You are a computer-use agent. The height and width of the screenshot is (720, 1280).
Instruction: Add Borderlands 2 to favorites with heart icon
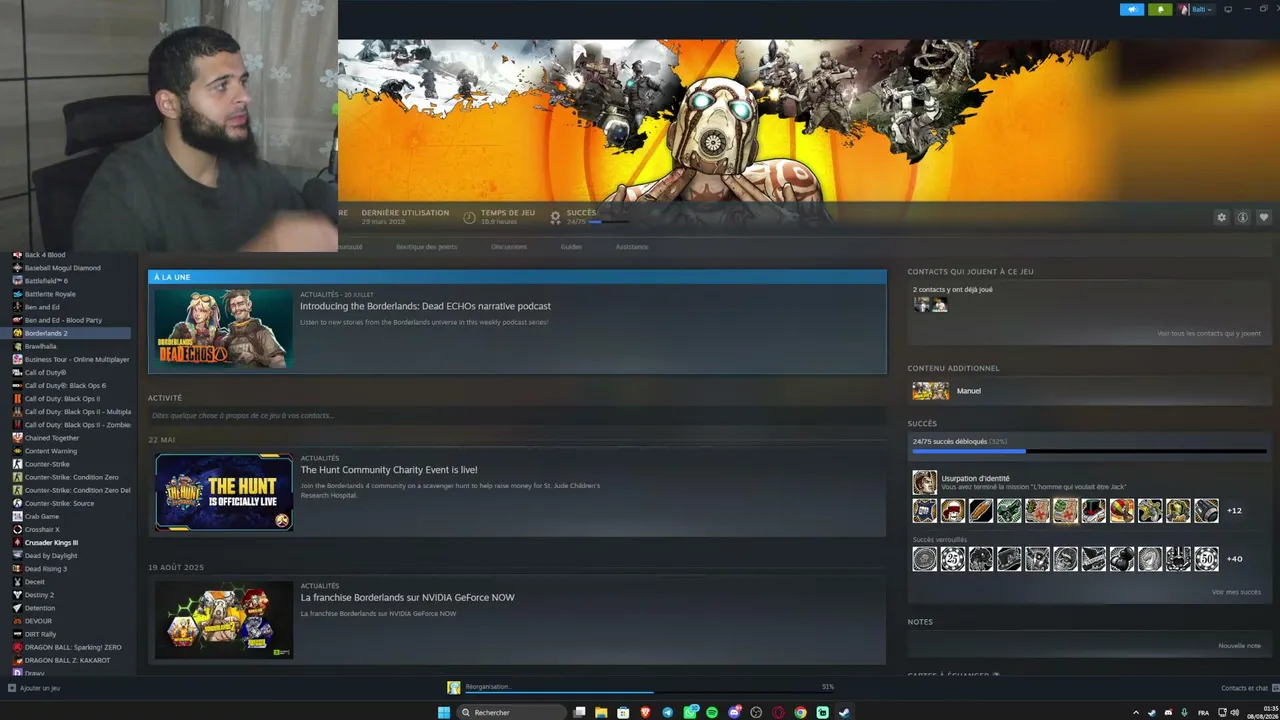[x=1264, y=217]
